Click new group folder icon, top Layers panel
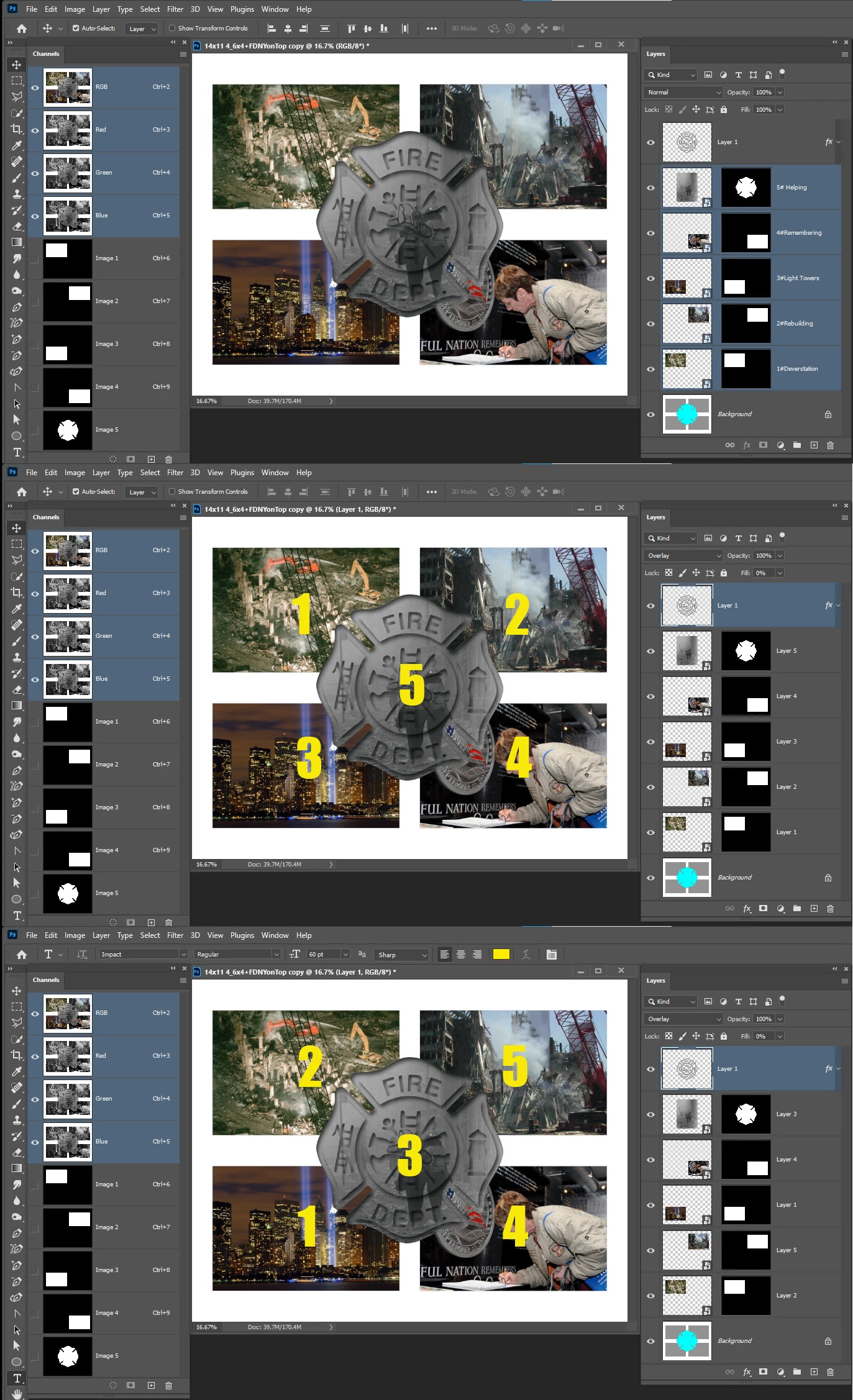853x1400 pixels. click(x=797, y=445)
